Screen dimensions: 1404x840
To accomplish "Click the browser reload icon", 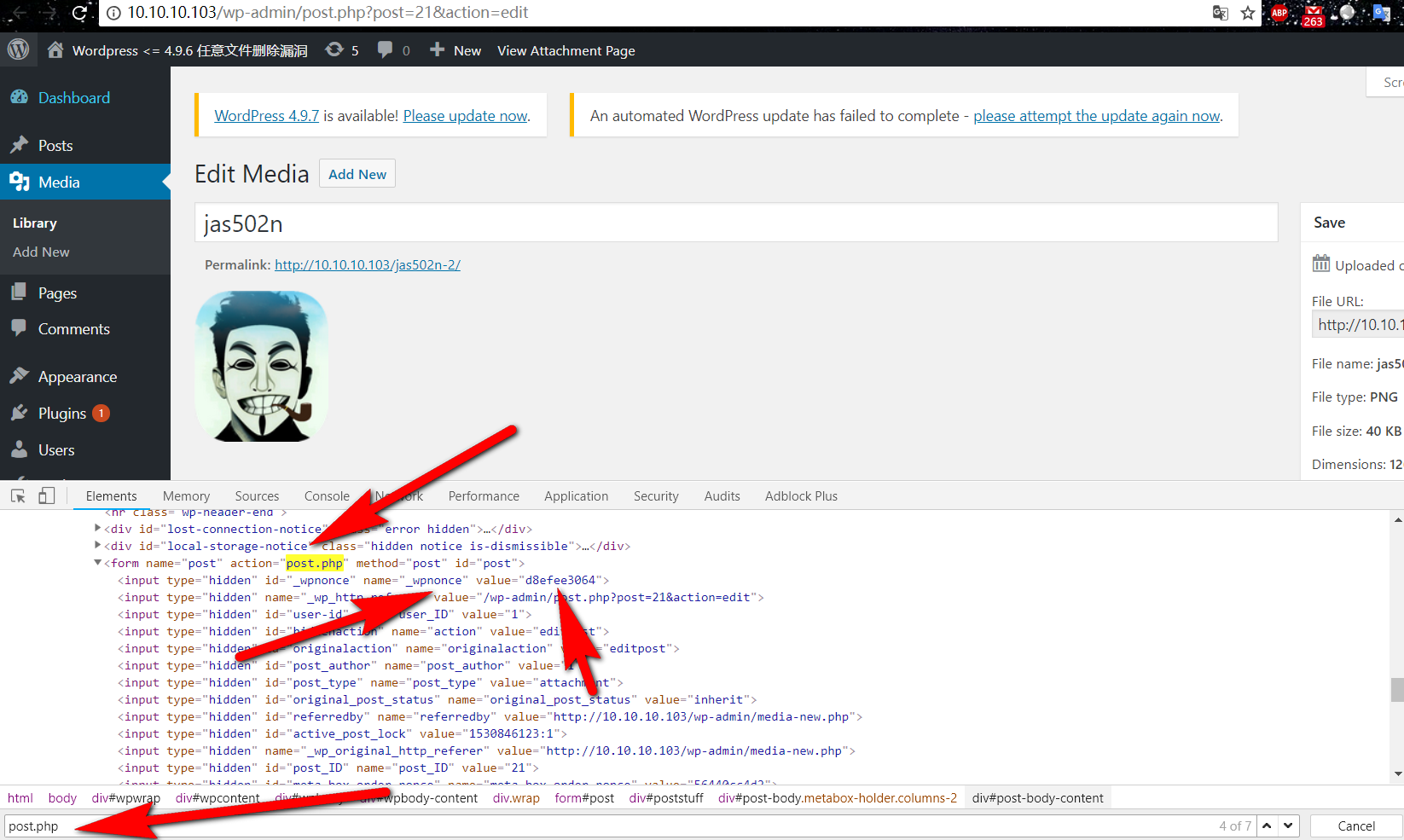I will click(79, 13).
